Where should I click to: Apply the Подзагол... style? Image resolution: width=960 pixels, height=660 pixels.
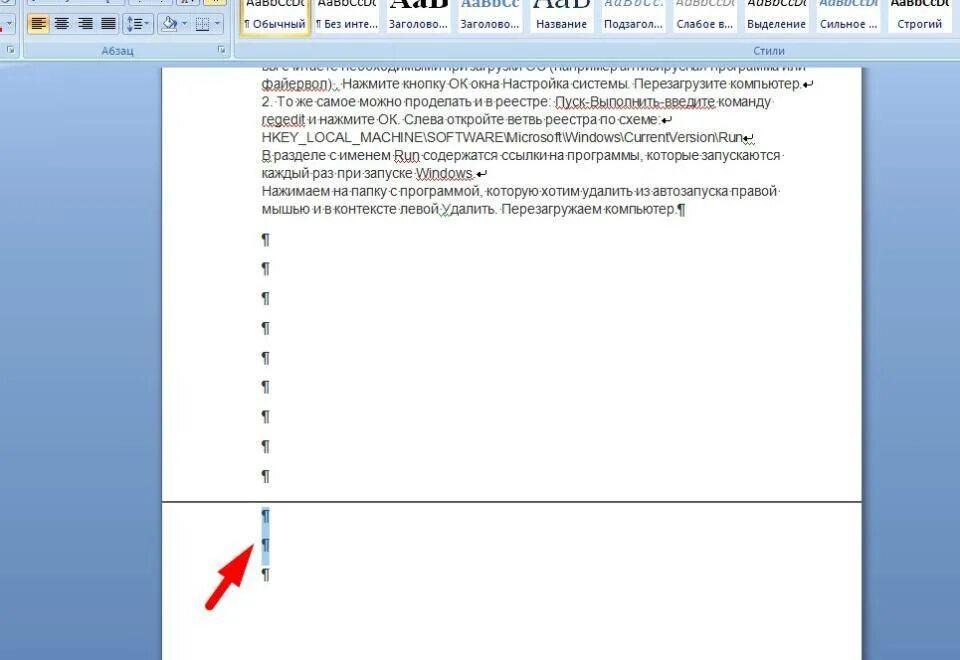click(x=633, y=17)
